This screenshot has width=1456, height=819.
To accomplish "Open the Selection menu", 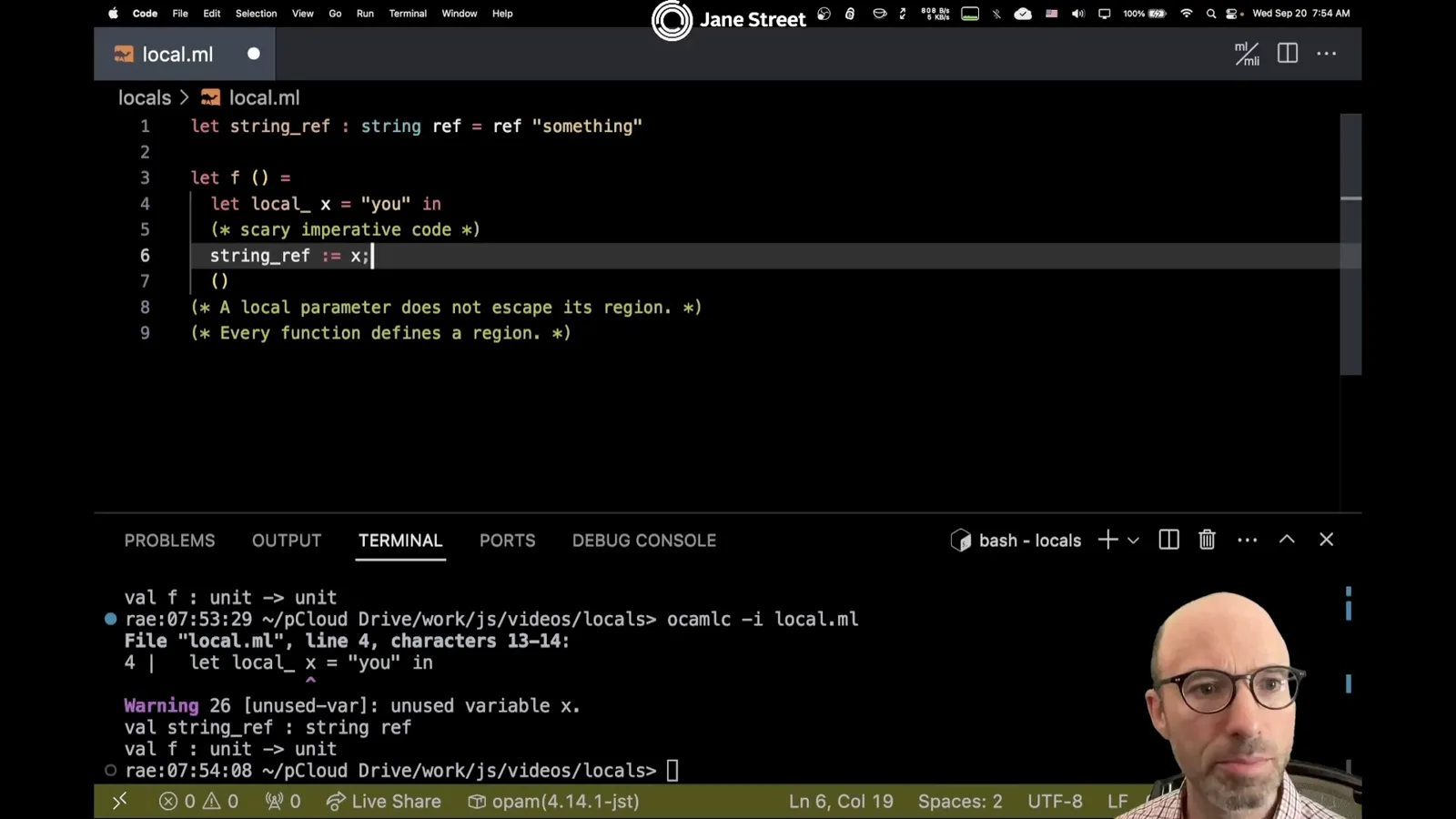I will click(256, 14).
